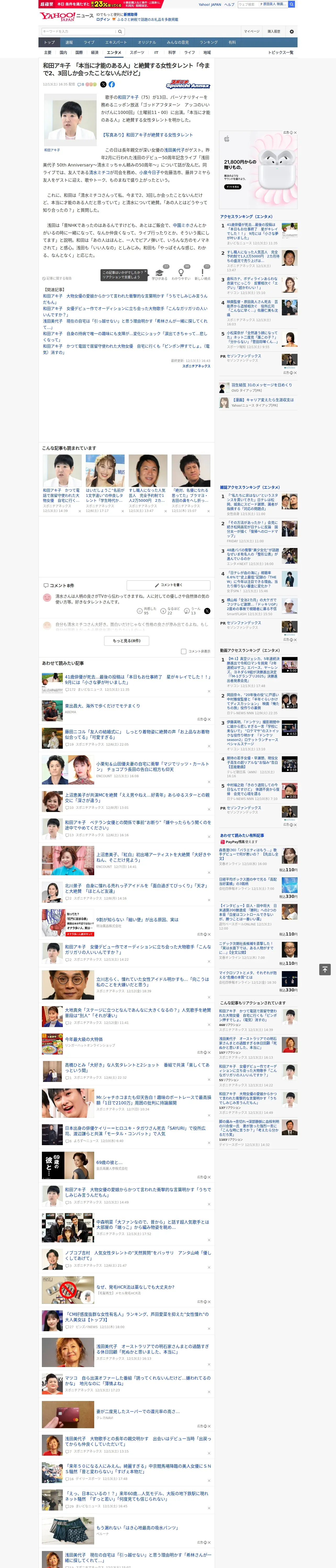Select the ランキング tab
The width and height of the screenshot is (336, 1568).
pos(209,42)
